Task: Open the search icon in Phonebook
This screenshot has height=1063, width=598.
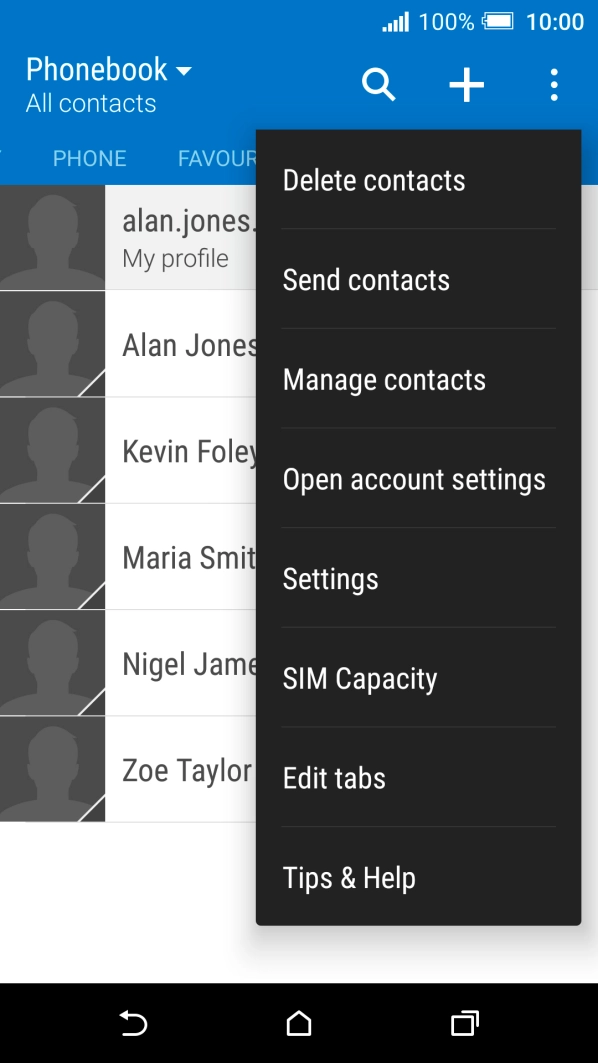Action: coord(378,85)
